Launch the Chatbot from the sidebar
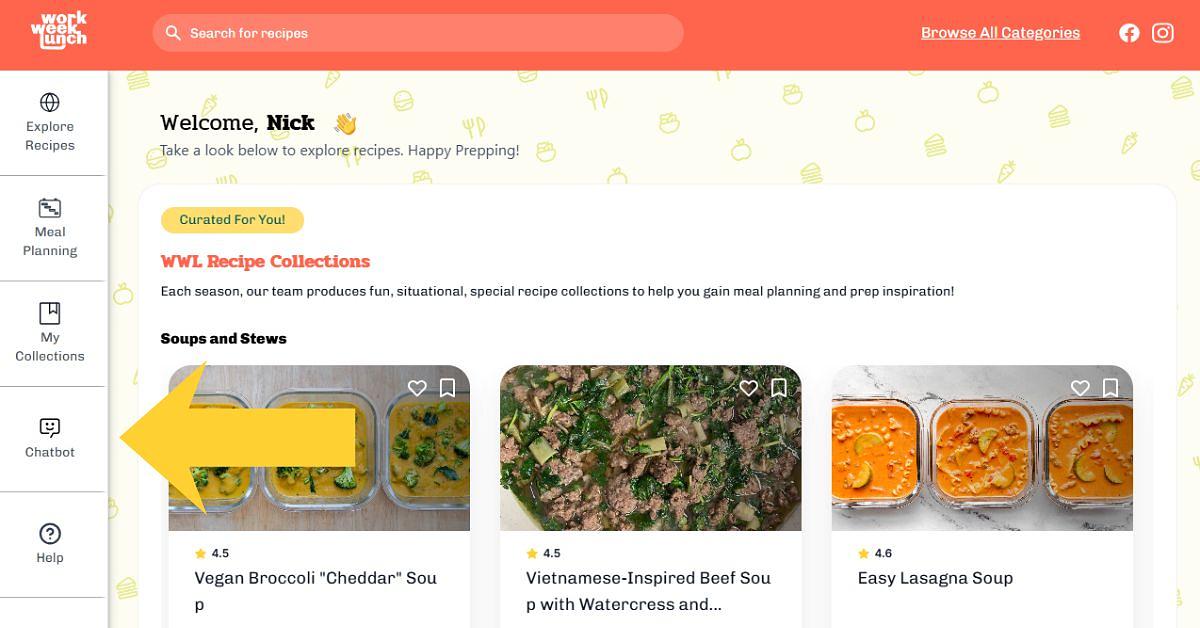The height and width of the screenshot is (628, 1200). tap(50, 439)
